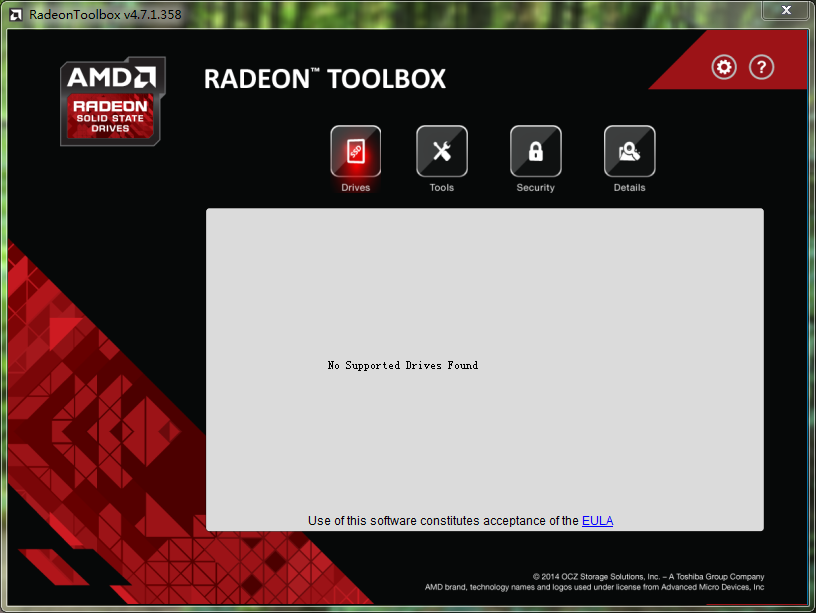This screenshot has width=816, height=613.
Task: Click the app icon in the title bar
Action: [x=16, y=14]
